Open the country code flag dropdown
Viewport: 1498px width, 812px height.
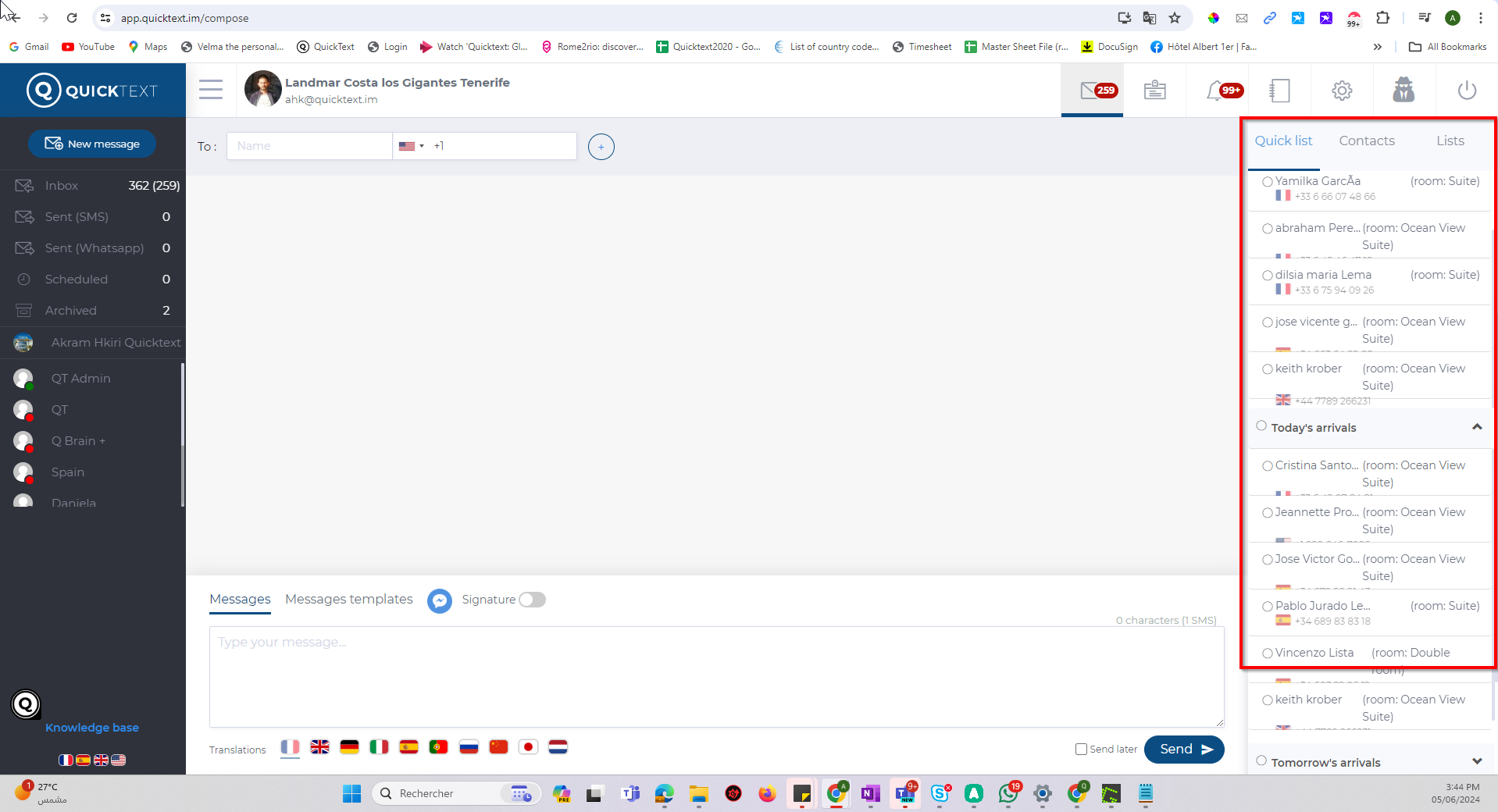coord(411,146)
